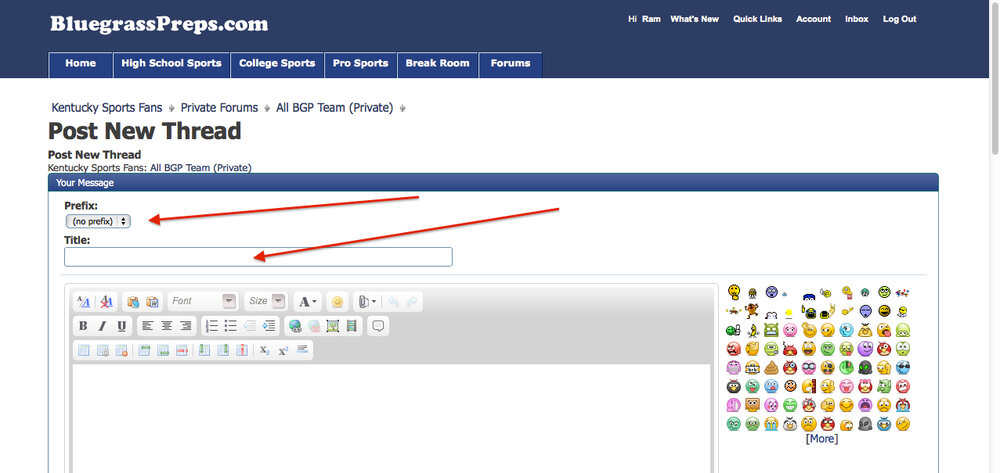Insert a numbered list
Image resolution: width=1000 pixels, height=473 pixels.
tap(212, 326)
